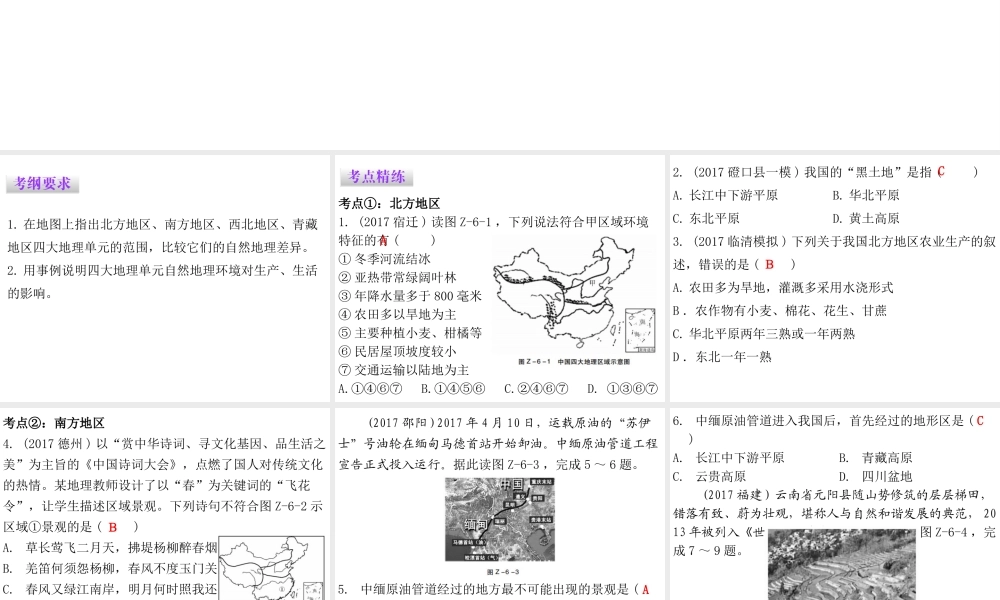This screenshot has height=600, width=1000.
Task: Click the 考点精练 heading badge
Action: (x=377, y=177)
